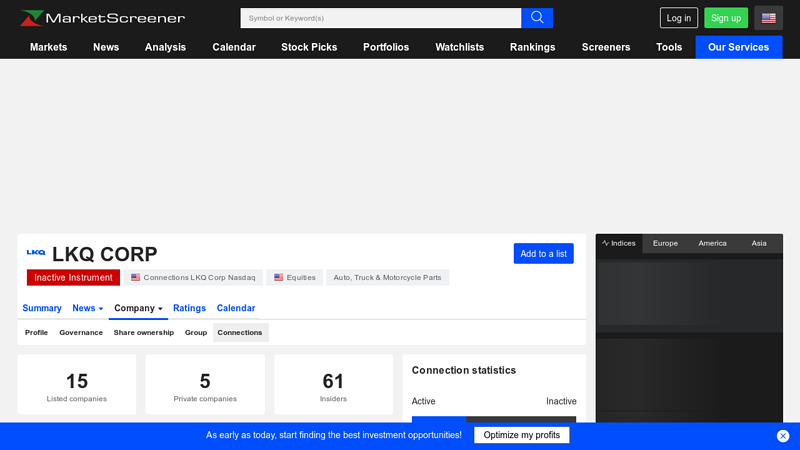Close the bottom promotional banner
Screen dimensions: 800x450
[x=783, y=436]
